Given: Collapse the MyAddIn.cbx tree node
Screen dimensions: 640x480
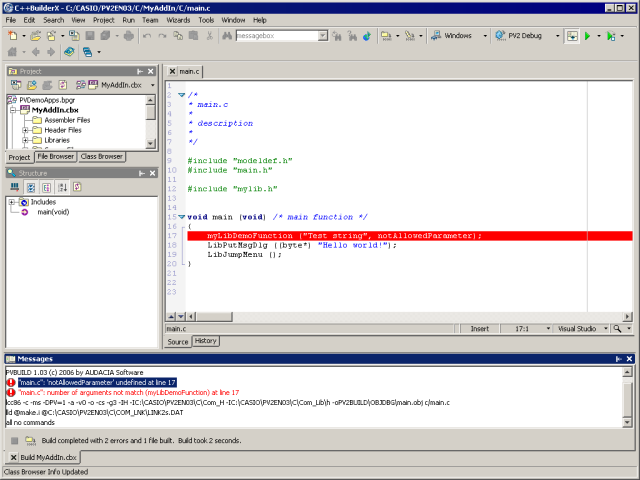Looking at the screenshot, I should (x=13, y=110).
